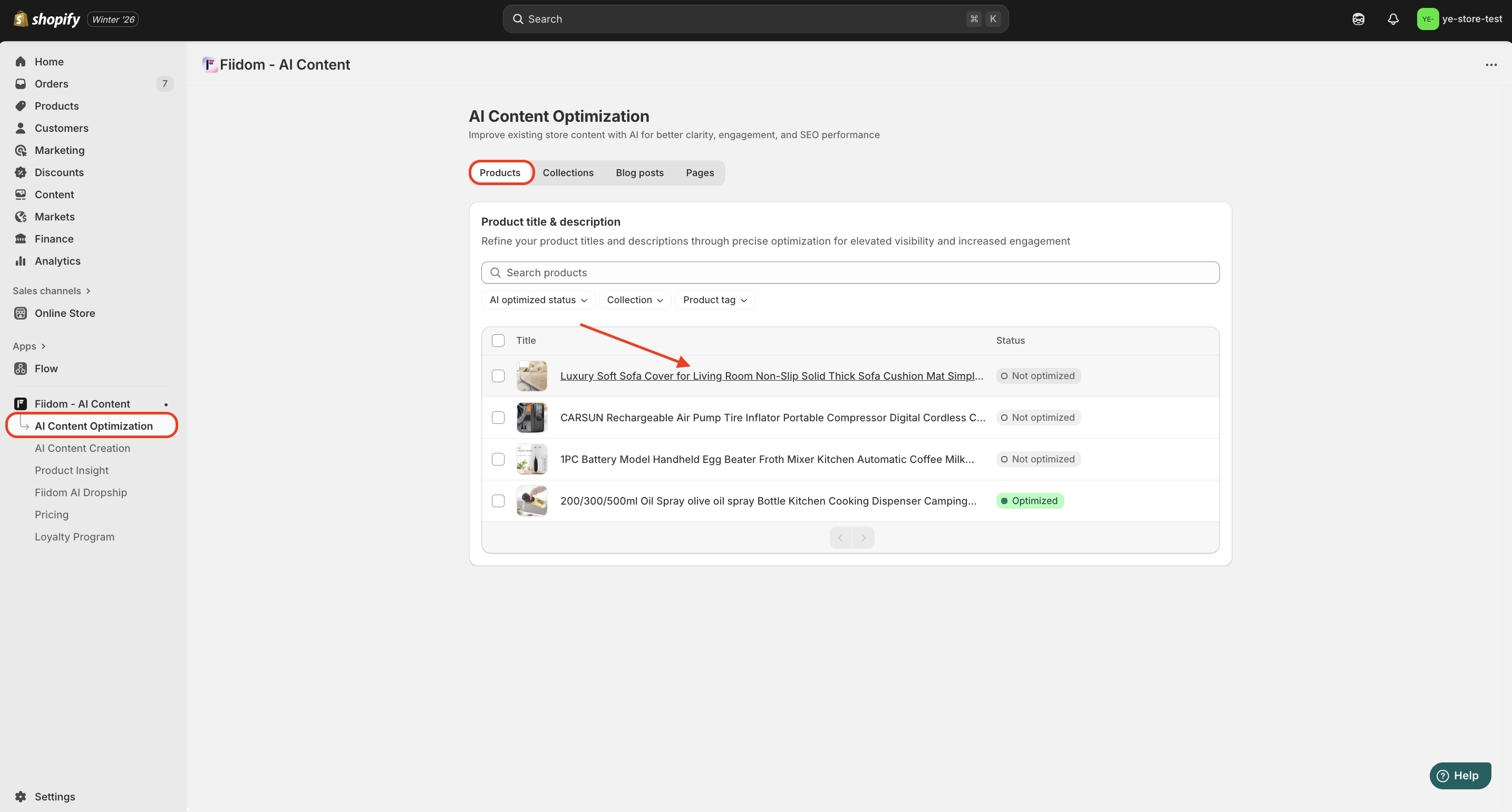Click the Help button

[1459, 775]
